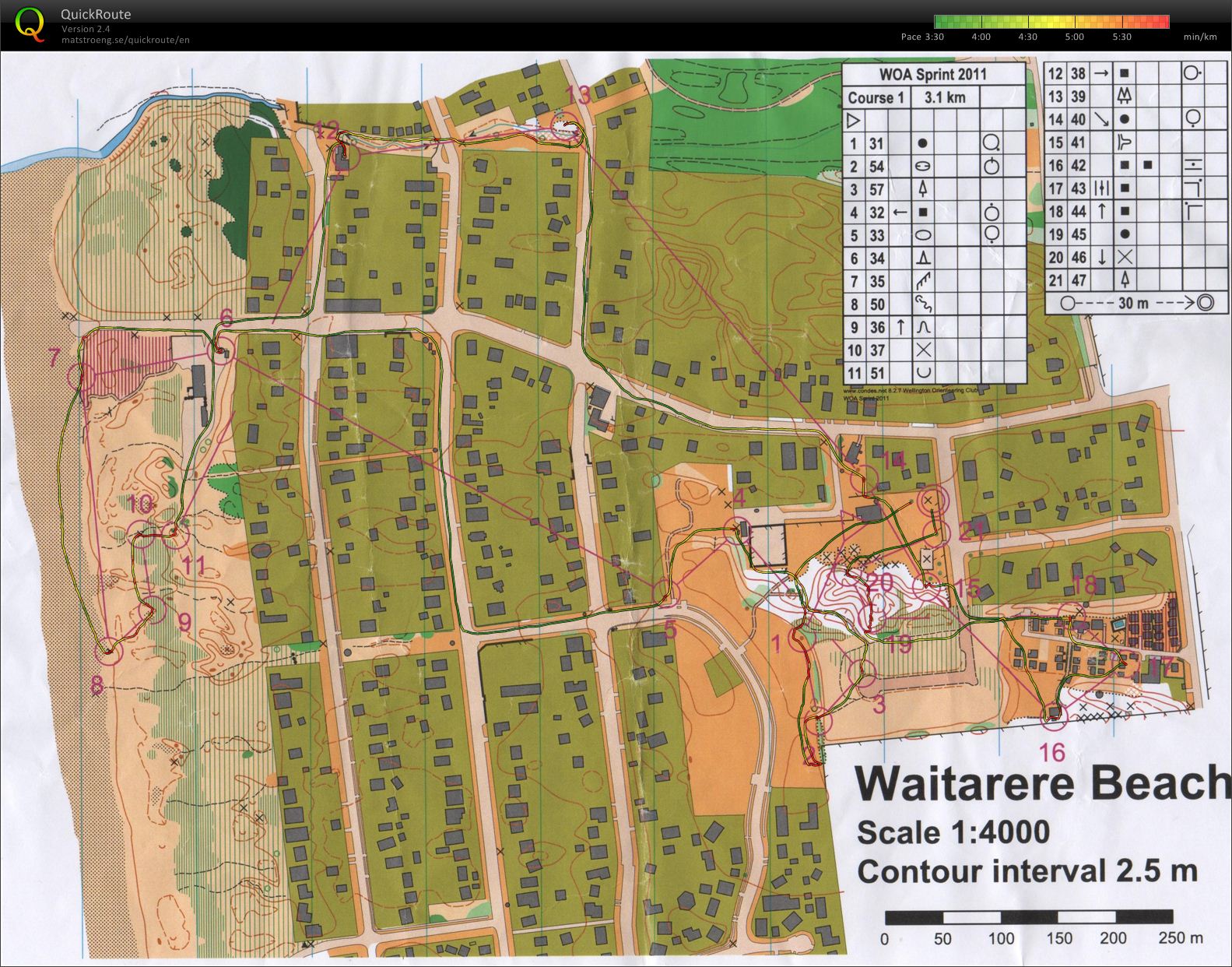Viewport: 1232px width, 967px height.
Task: Click control code 50 in description table
Action: (876, 304)
